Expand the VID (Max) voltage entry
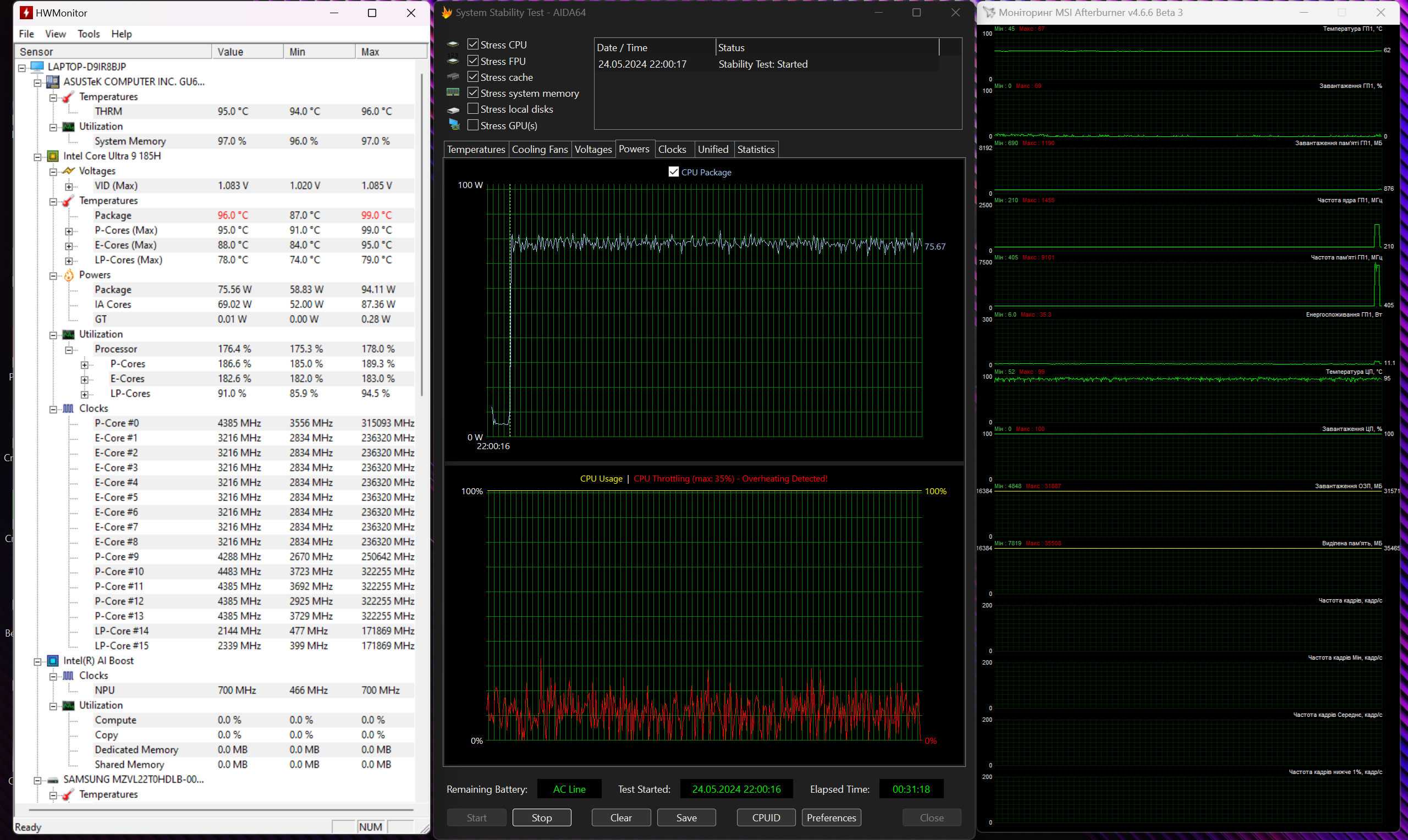The height and width of the screenshot is (840, 1408). click(69, 186)
